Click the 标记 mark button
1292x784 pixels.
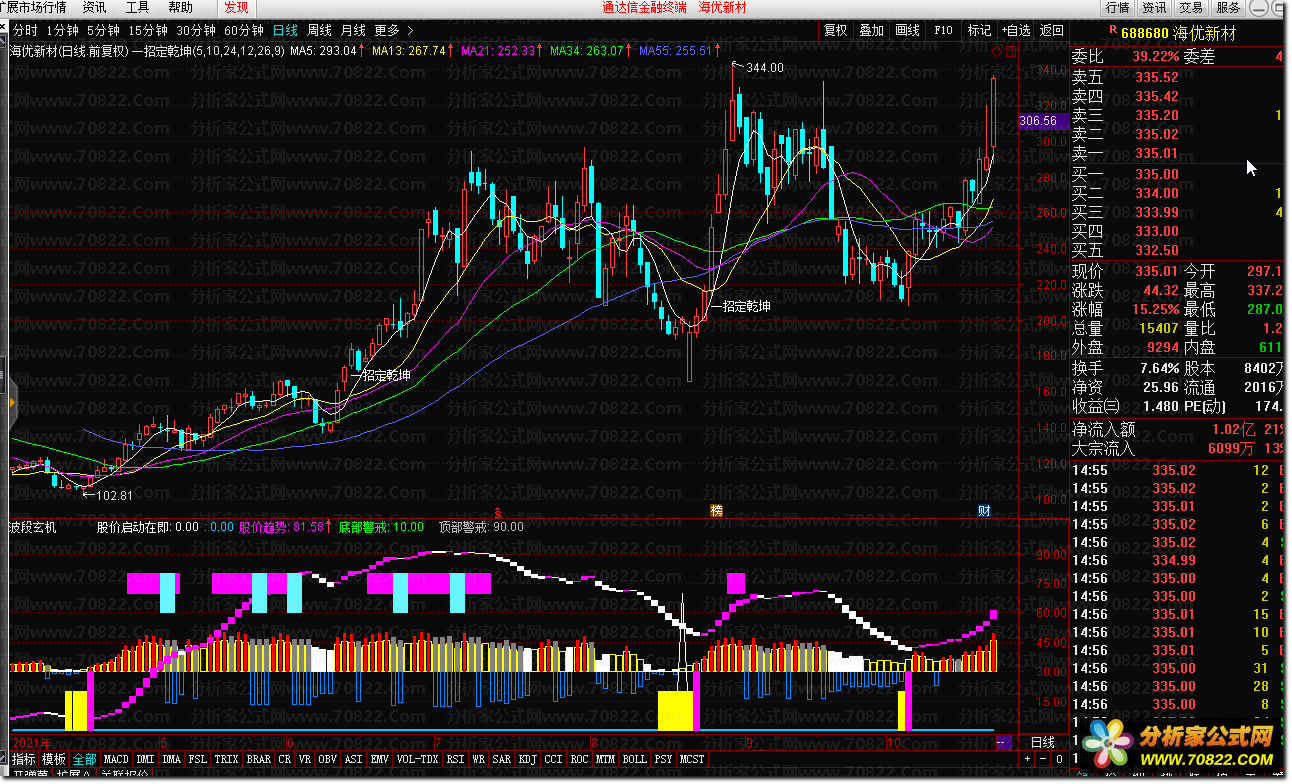979,30
